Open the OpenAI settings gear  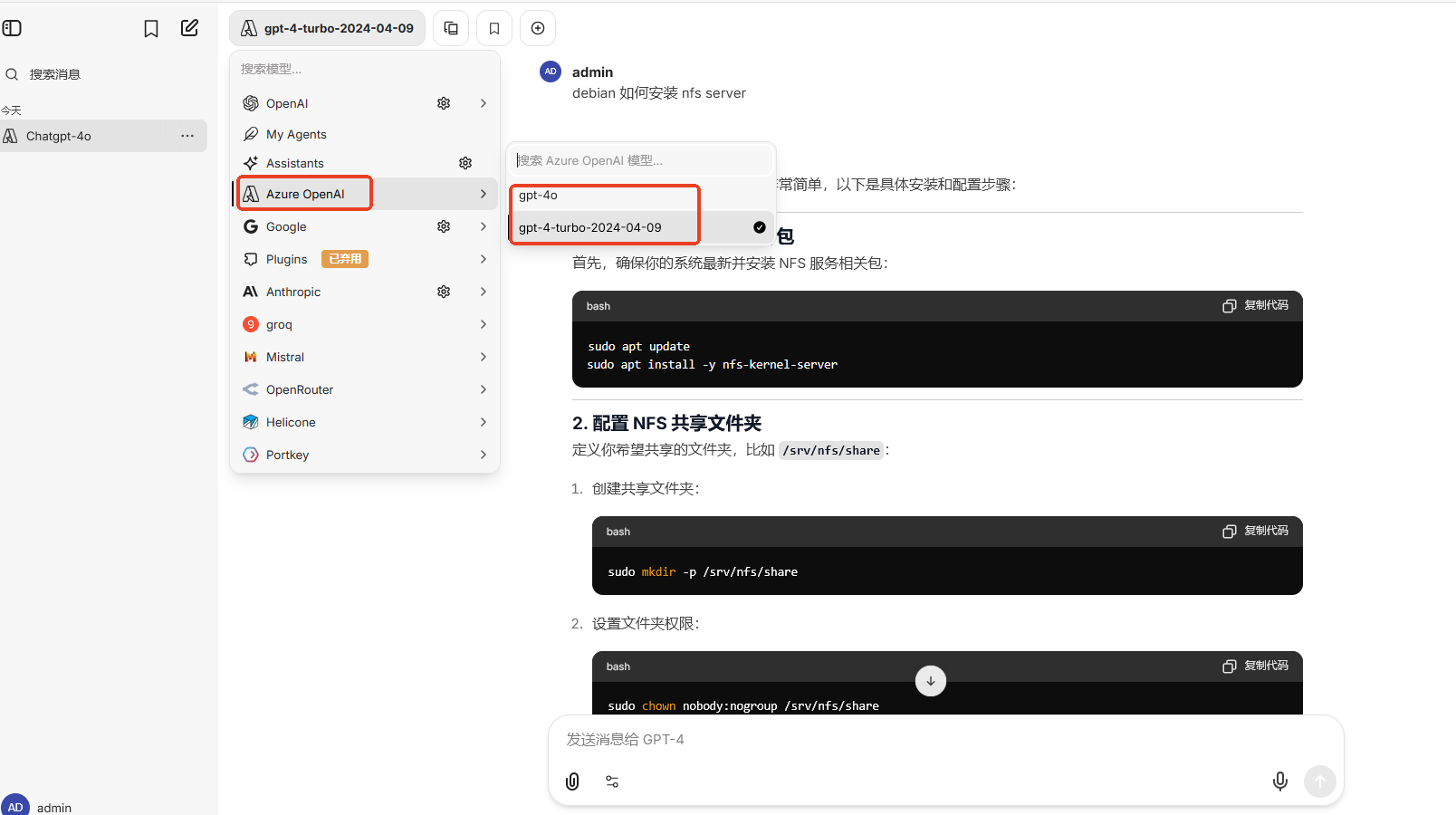coord(444,103)
